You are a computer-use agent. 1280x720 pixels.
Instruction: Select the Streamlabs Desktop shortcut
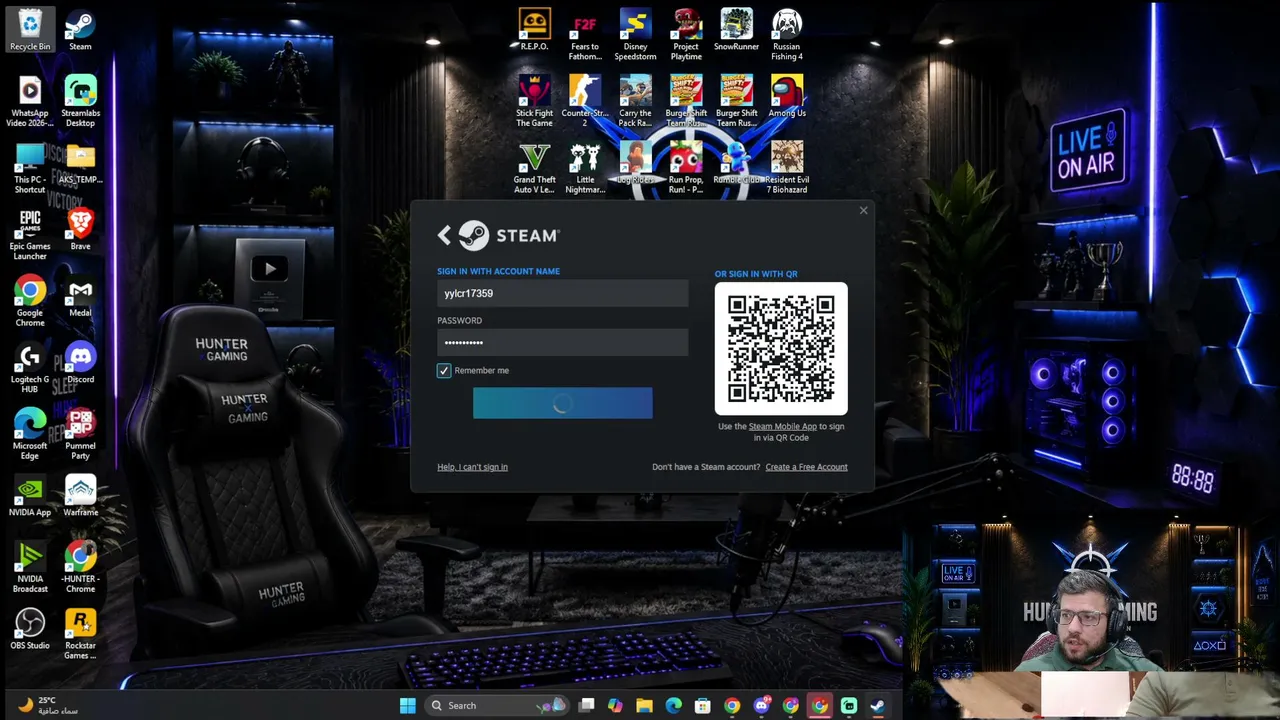[80, 101]
